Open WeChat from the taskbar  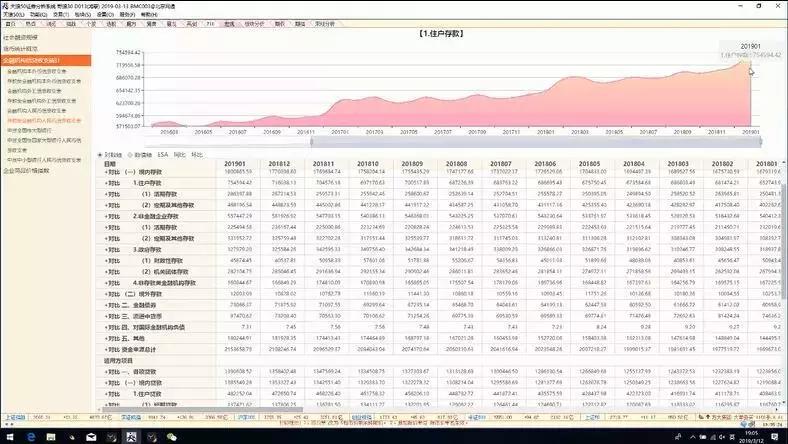tap(171, 437)
